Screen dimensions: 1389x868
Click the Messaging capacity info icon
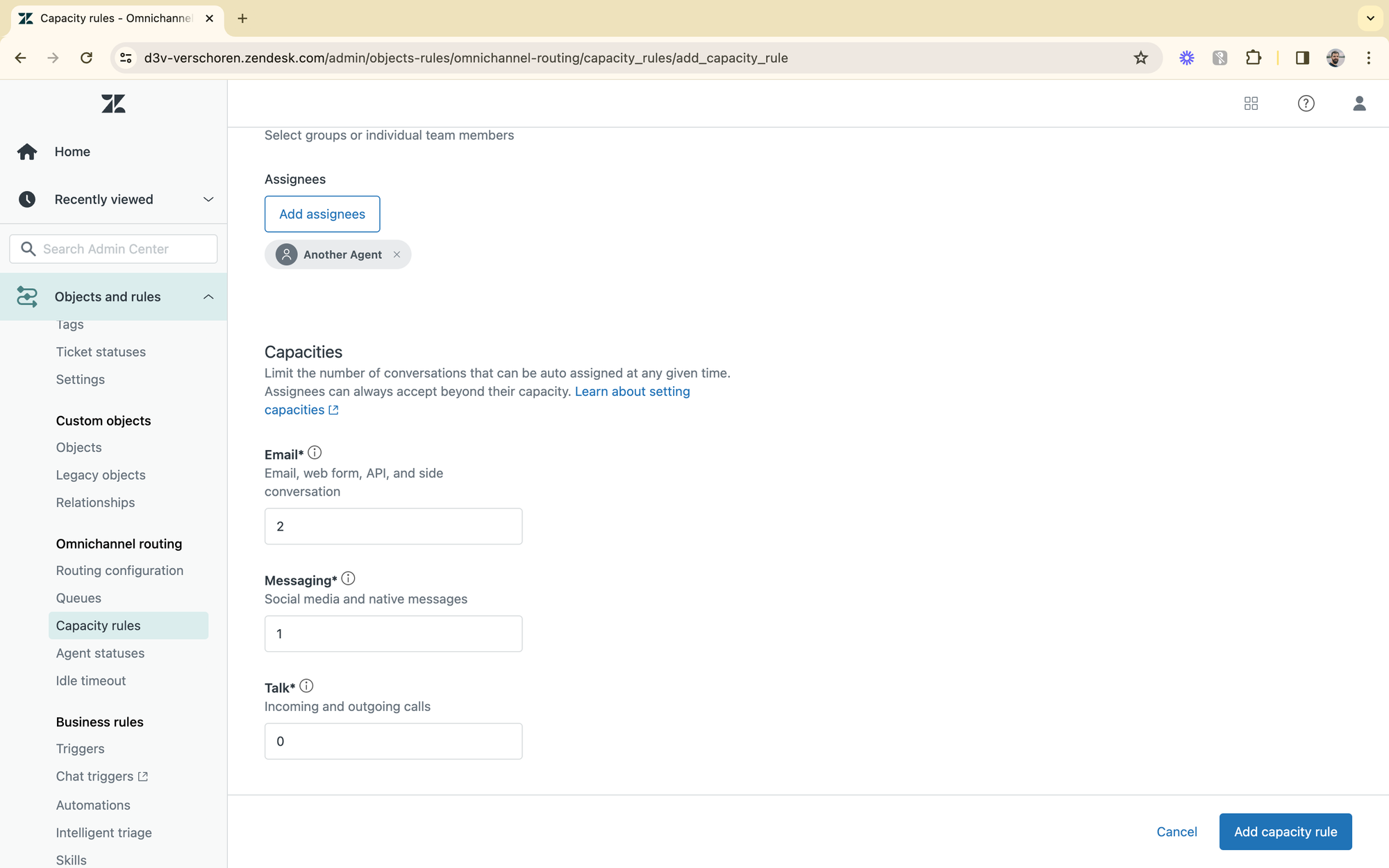point(348,578)
